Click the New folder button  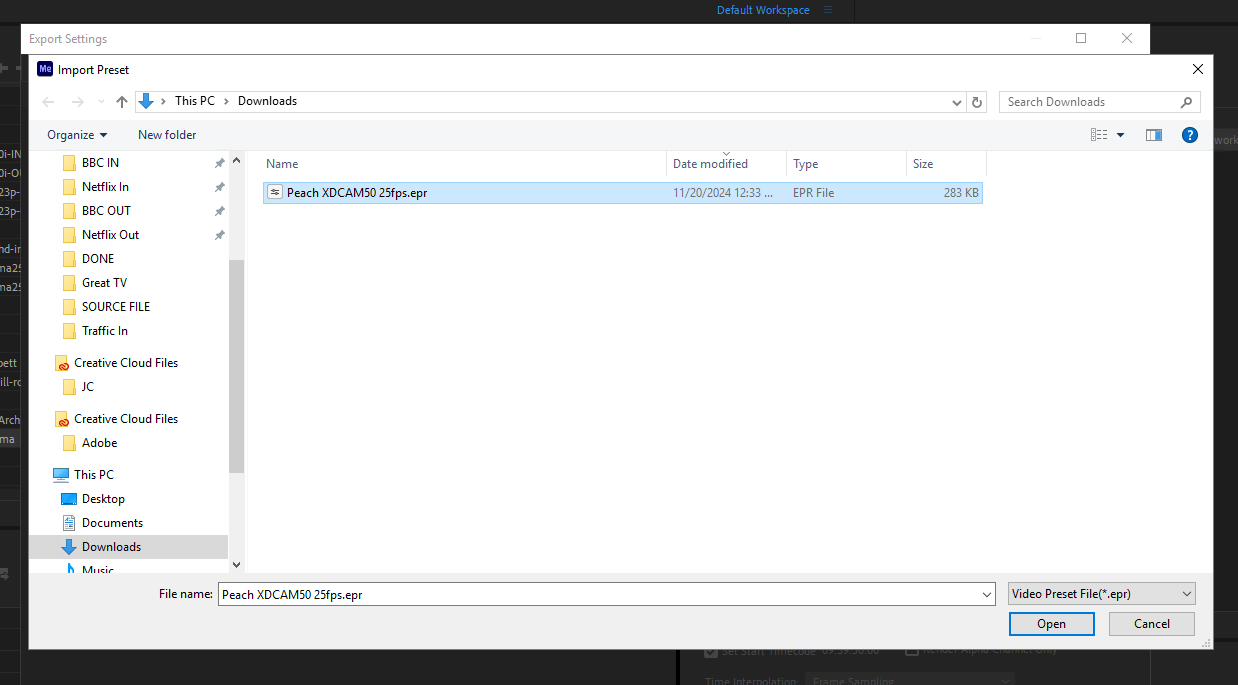tap(167, 135)
